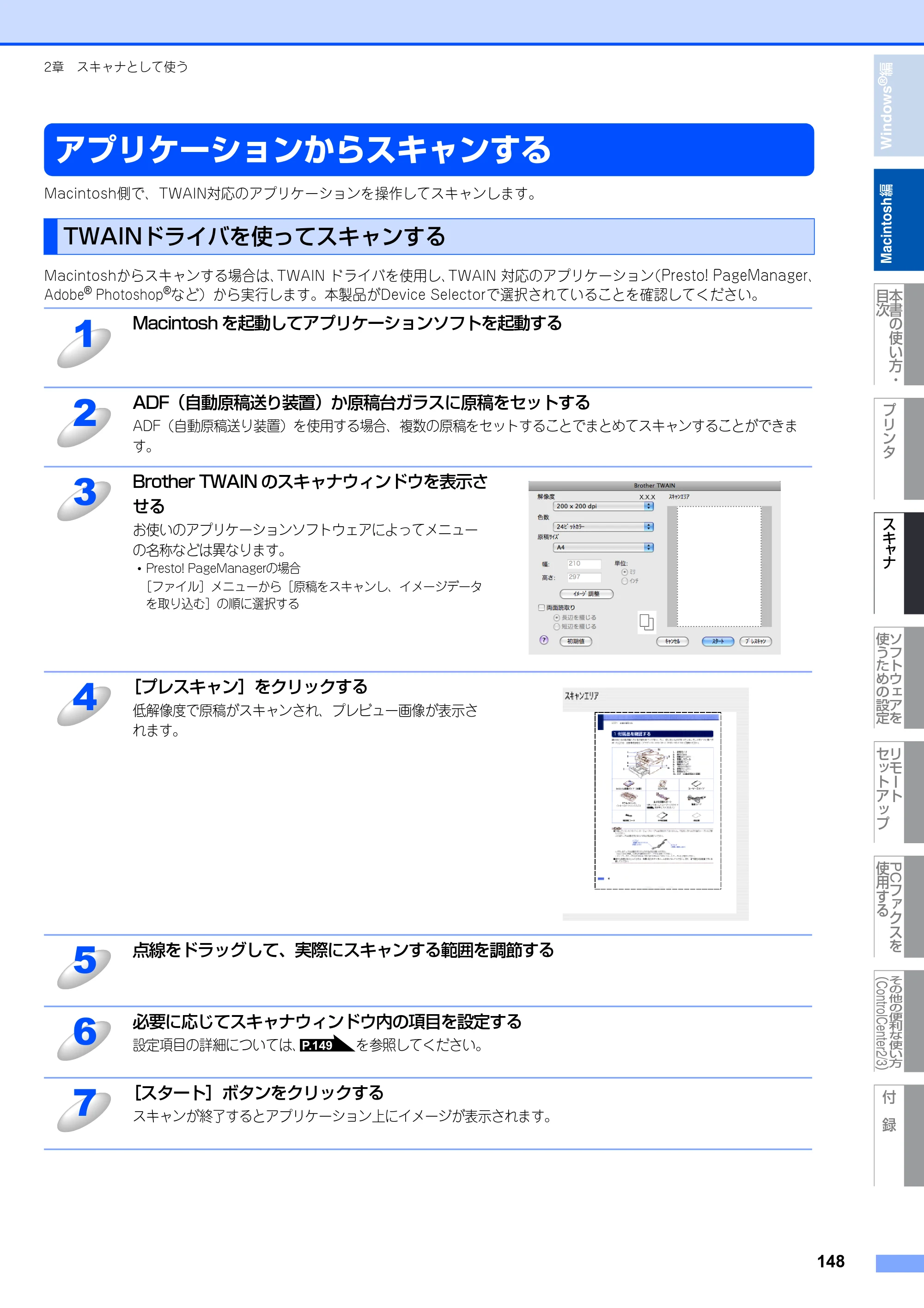
Task: Open the その他の便利な使い方 ControlCenter side tab
Action: [899, 1022]
